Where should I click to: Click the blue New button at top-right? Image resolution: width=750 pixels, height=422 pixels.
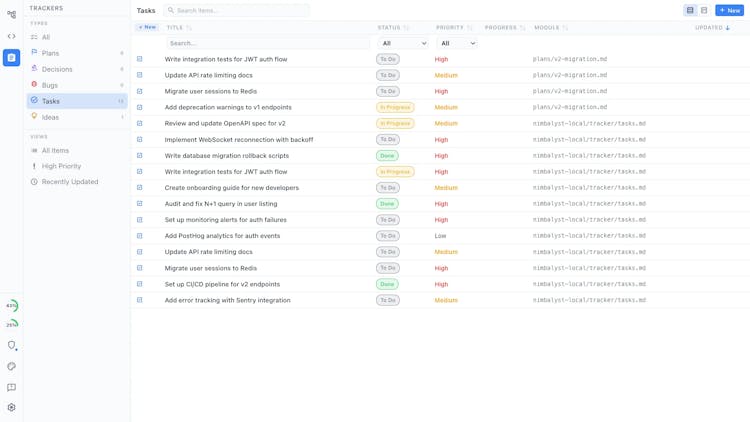729,10
